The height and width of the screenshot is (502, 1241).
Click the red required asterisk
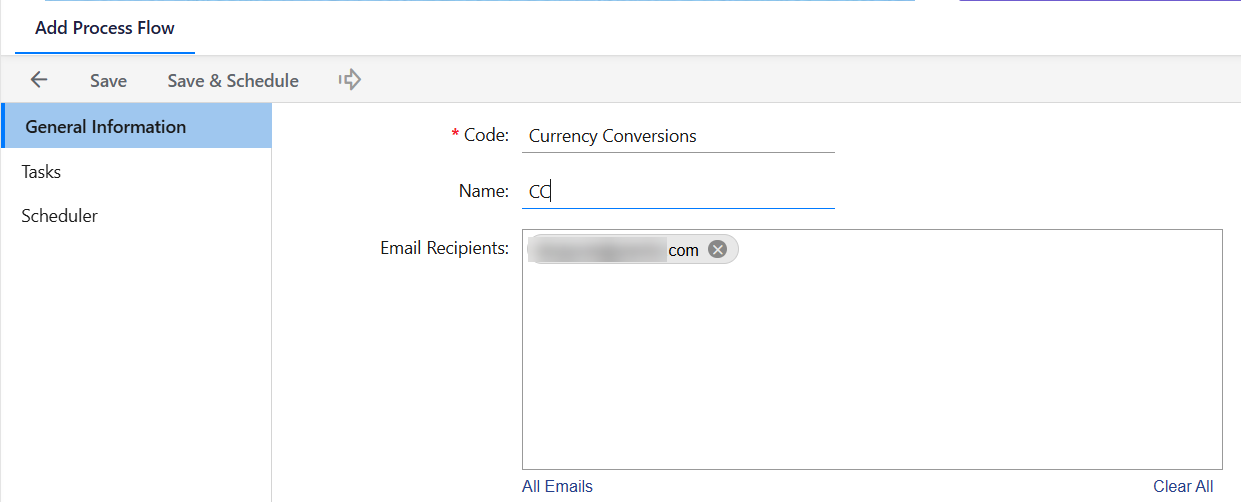(456, 134)
